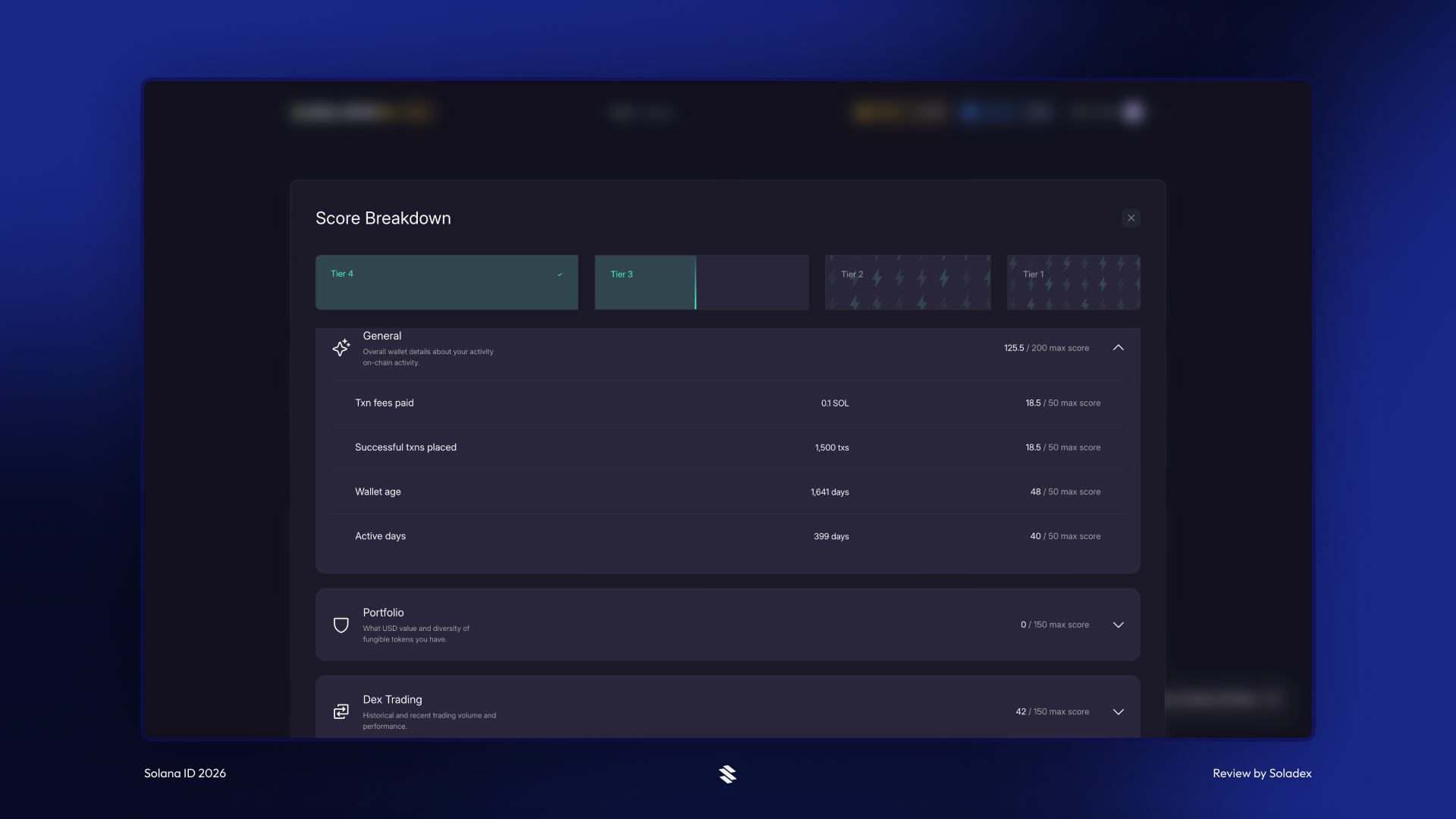Click the Wallet age row
1456x819 pixels.
click(x=727, y=491)
